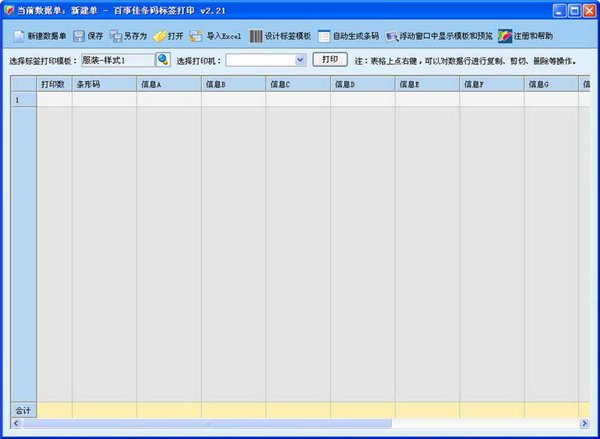Image resolution: width=600 pixels, height=439 pixels.
Task: Open a data file via 打开 icon
Action: point(159,36)
